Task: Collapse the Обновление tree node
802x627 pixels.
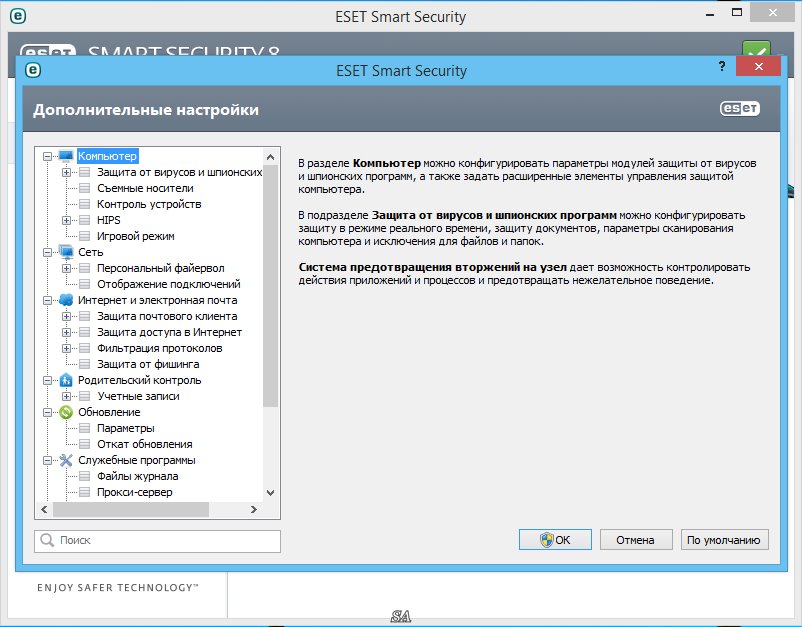Action: (x=48, y=412)
